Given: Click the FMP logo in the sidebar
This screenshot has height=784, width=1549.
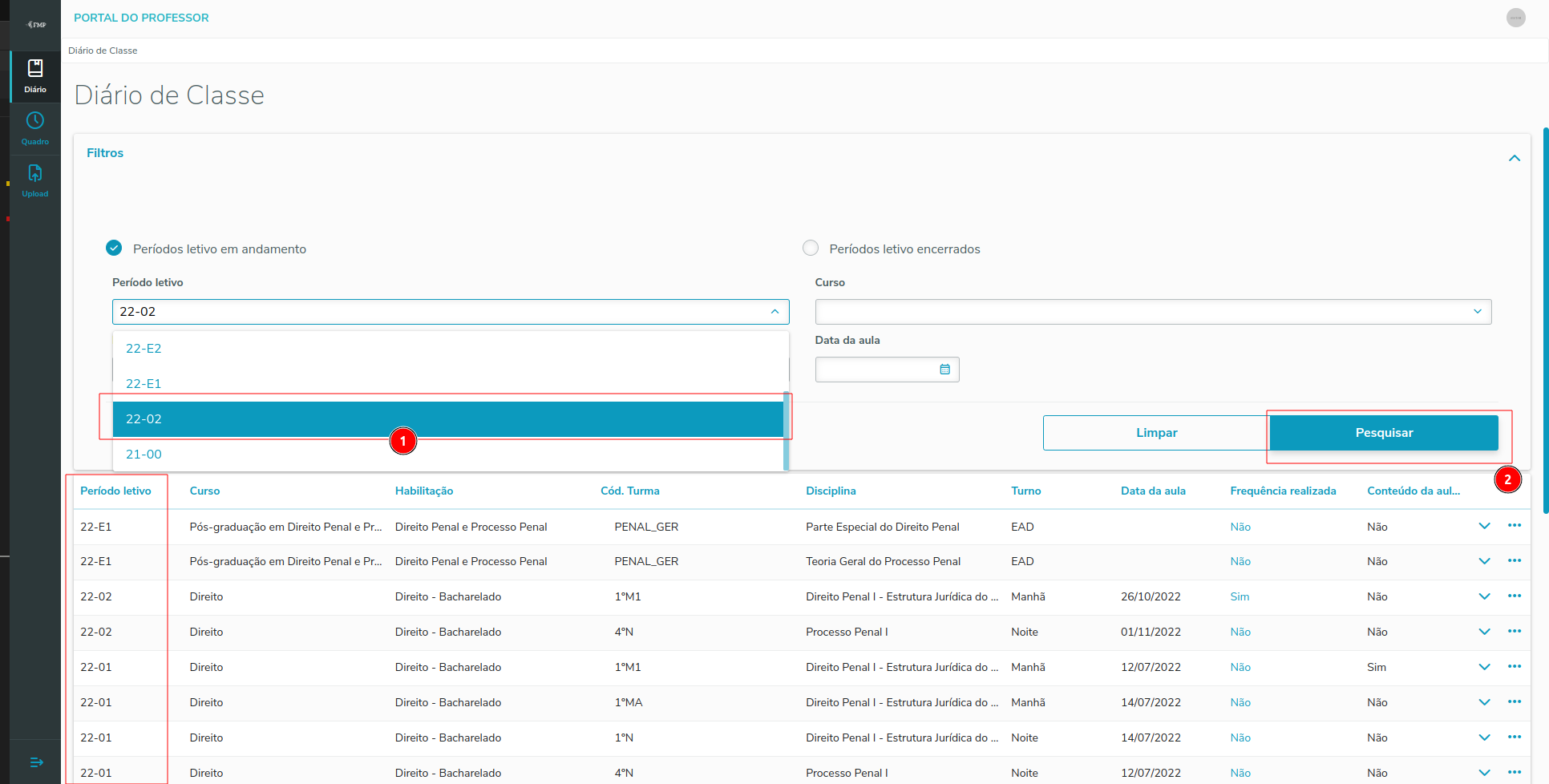Looking at the screenshot, I should [x=36, y=24].
